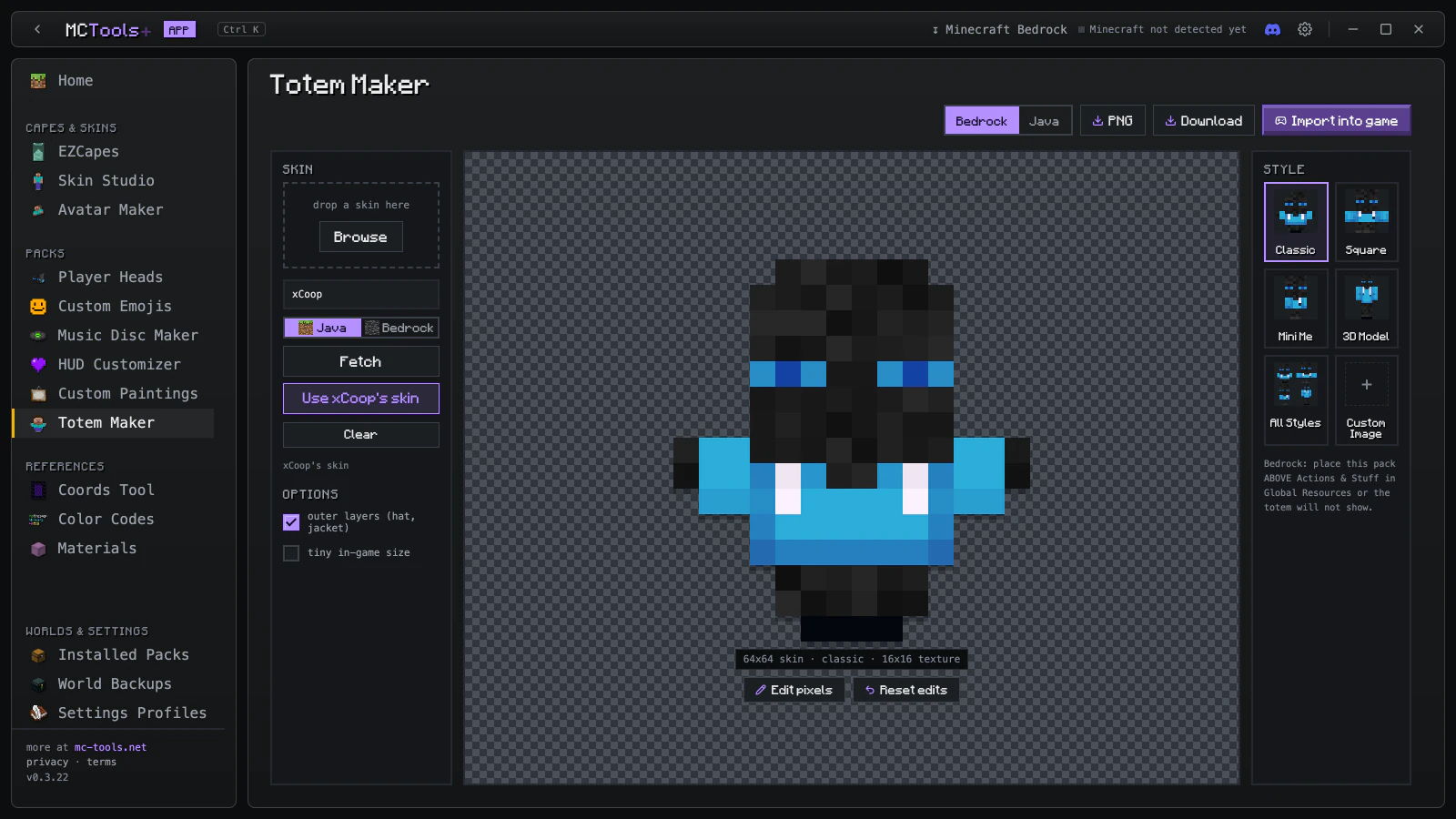
Task: Clear the loaded skin
Action: 360,435
